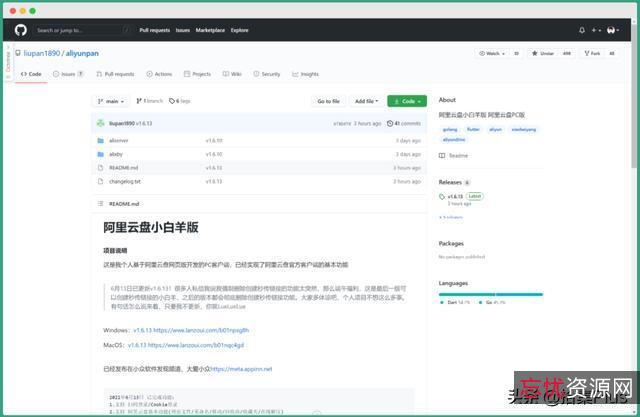
Task: Open the MacOS lanzoui download link
Action: (x=186, y=345)
